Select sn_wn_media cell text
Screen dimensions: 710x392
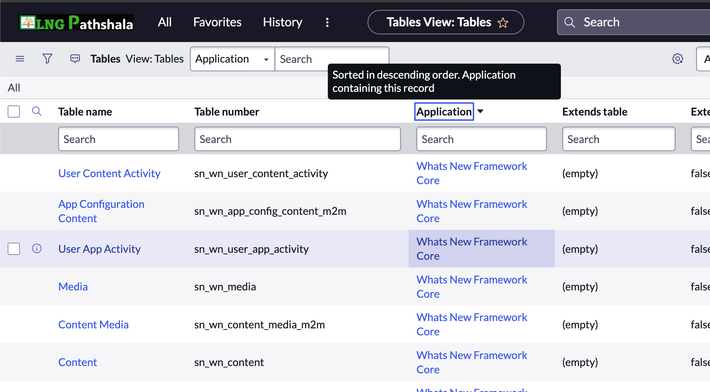(x=225, y=287)
